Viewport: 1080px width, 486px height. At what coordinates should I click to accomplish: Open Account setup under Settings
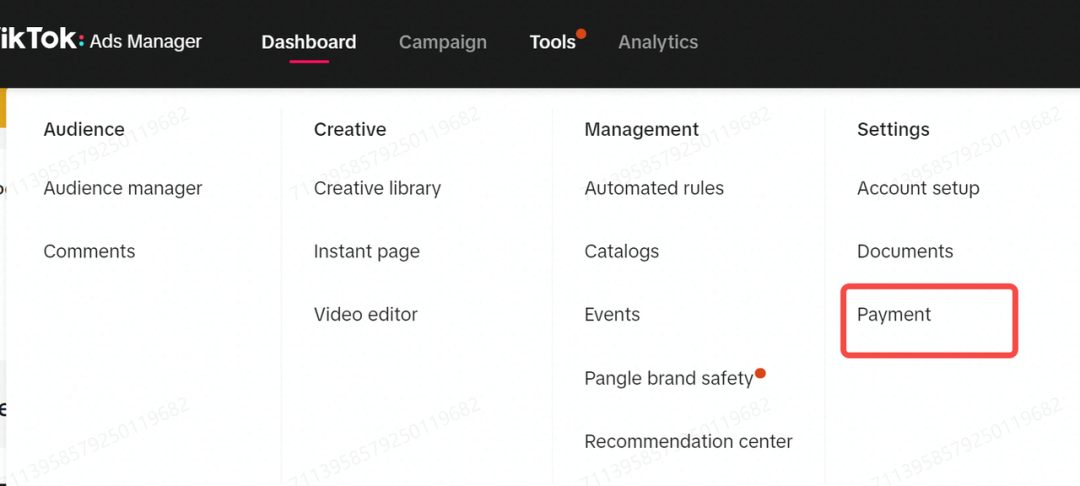coord(918,188)
